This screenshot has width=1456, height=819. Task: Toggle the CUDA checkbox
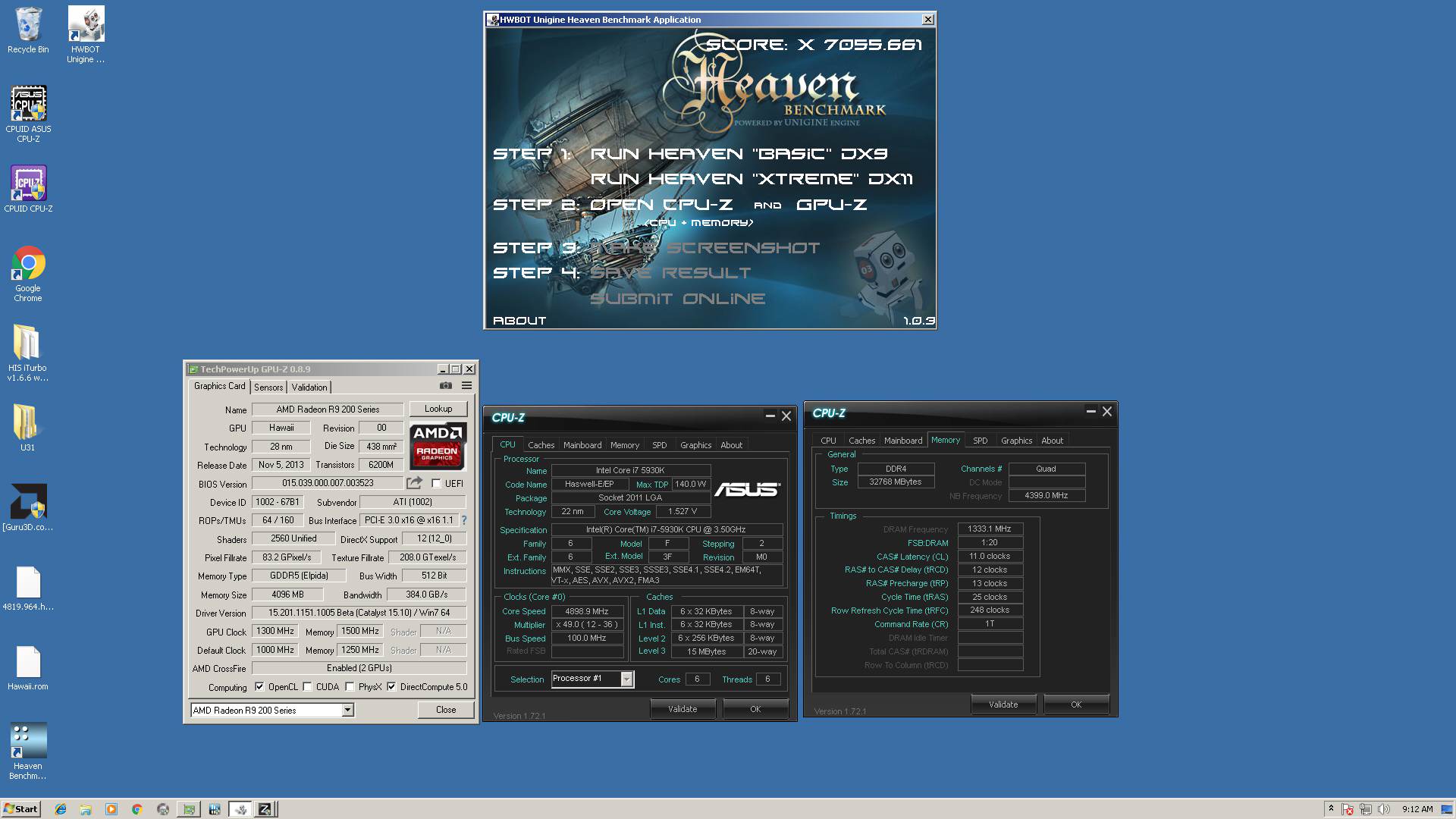[307, 687]
